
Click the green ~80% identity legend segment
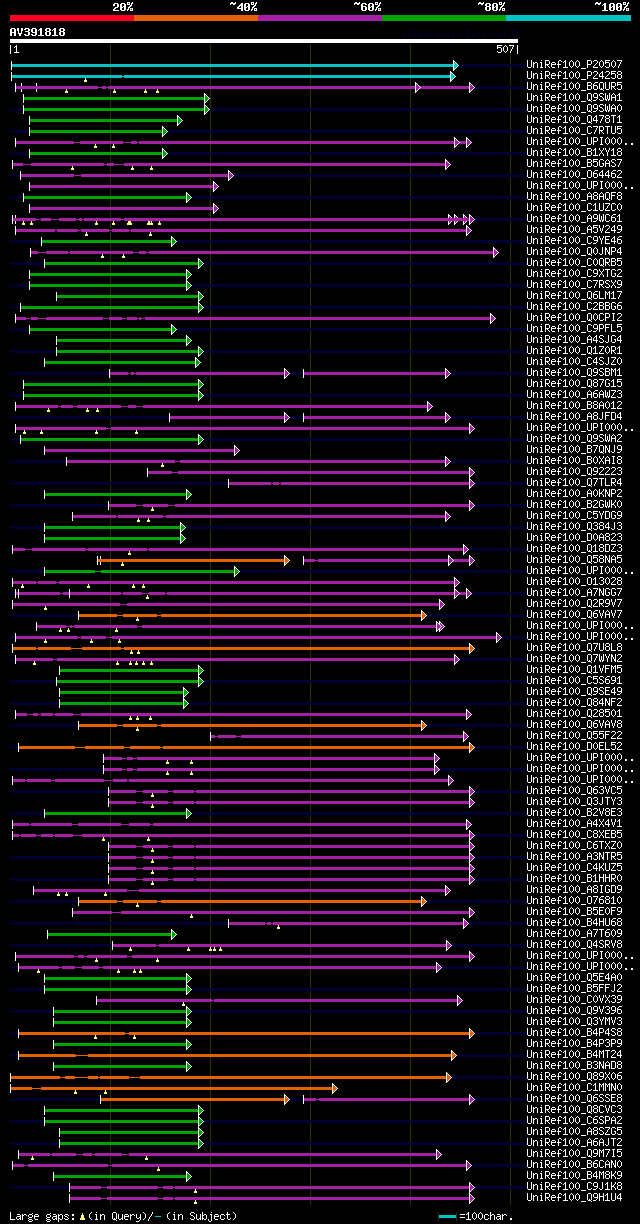coord(444,17)
